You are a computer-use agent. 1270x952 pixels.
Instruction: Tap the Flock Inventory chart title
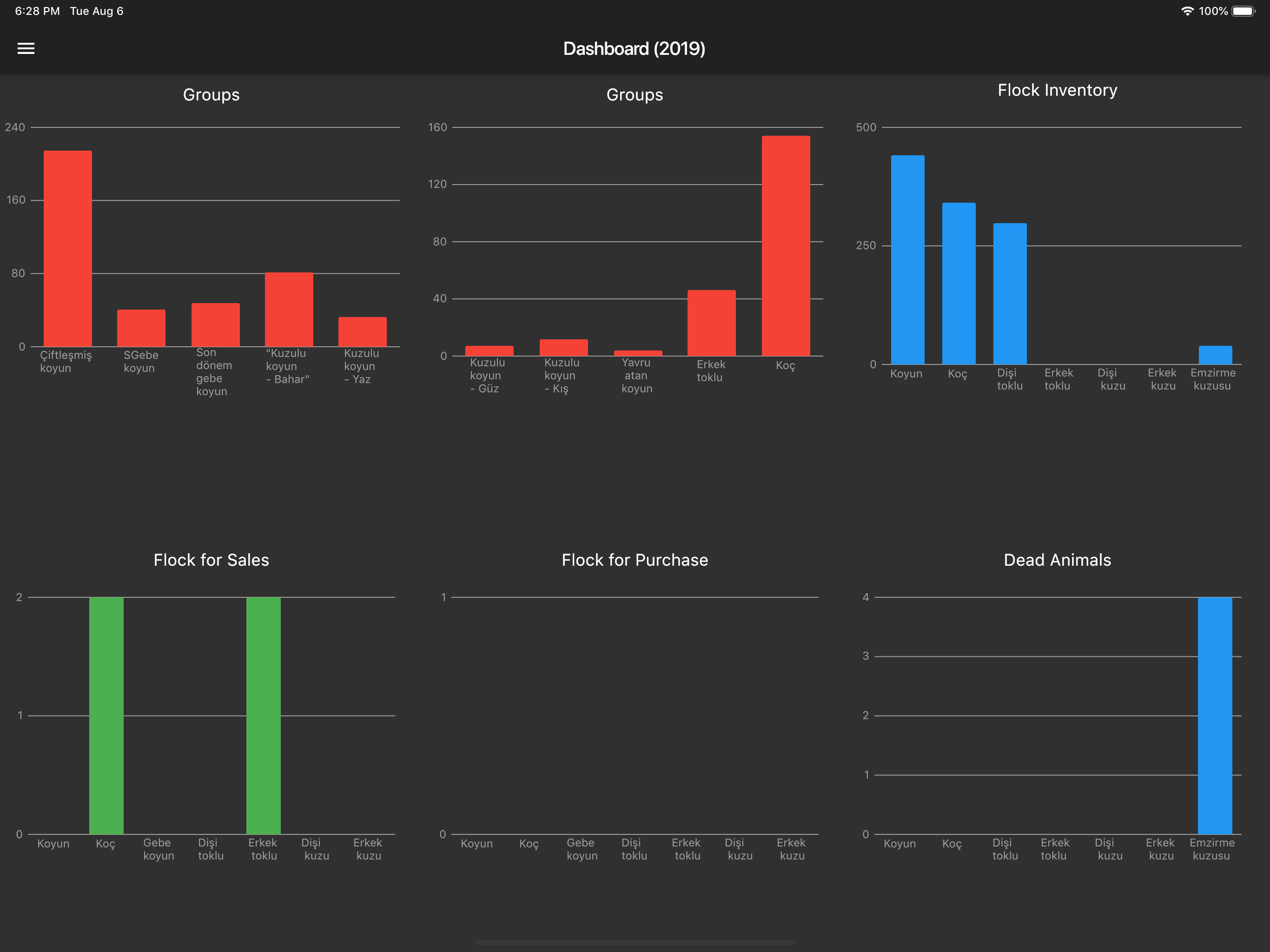tap(1058, 90)
